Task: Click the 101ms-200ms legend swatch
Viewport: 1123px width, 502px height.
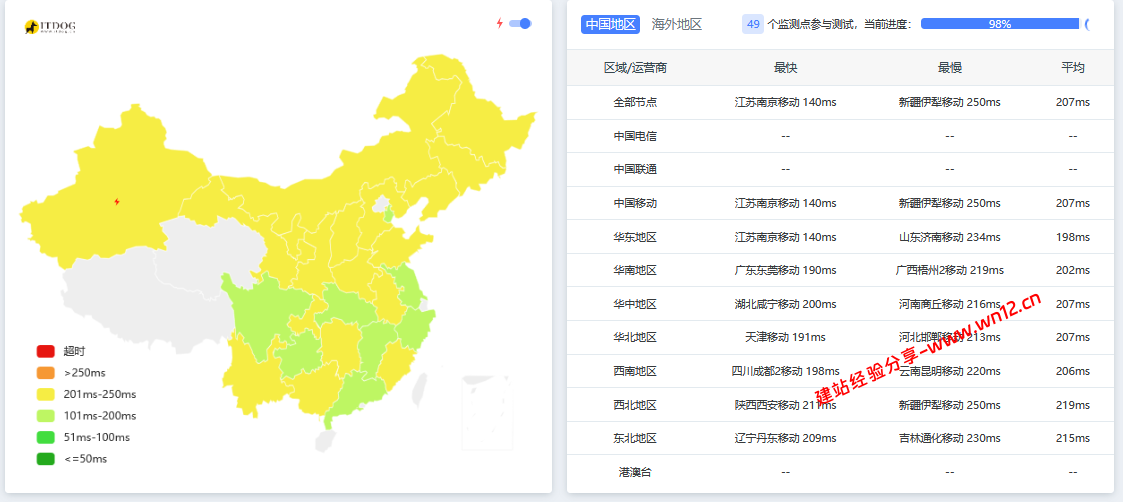Action: tap(46, 416)
